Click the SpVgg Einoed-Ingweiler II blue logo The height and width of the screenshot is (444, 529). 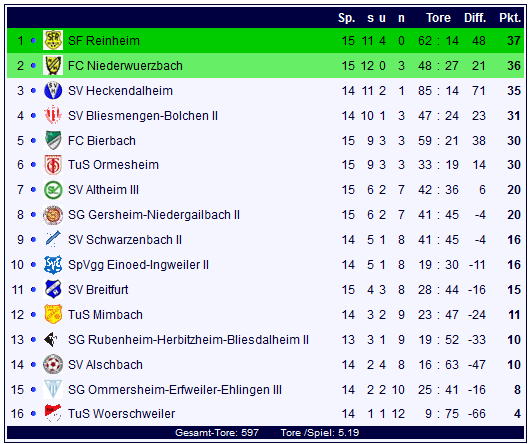coord(53,265)
